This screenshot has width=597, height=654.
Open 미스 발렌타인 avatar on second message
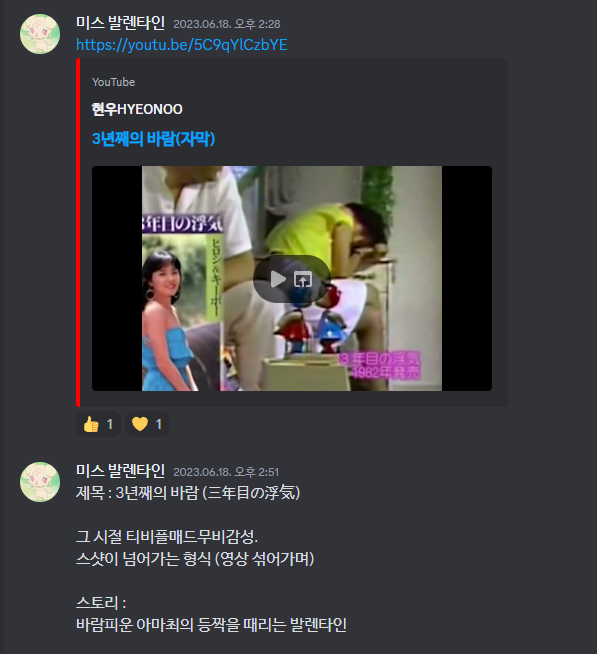click(x=40, y=482)
